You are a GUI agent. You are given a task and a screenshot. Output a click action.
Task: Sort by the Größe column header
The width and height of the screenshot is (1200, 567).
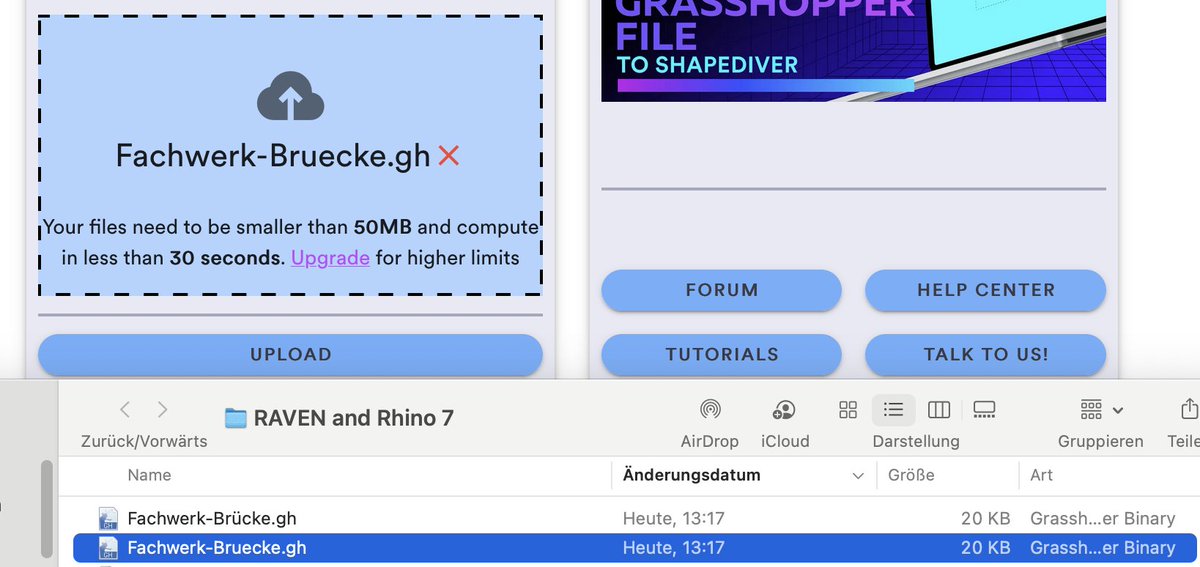pyautogui.click(x=911, y=475)
